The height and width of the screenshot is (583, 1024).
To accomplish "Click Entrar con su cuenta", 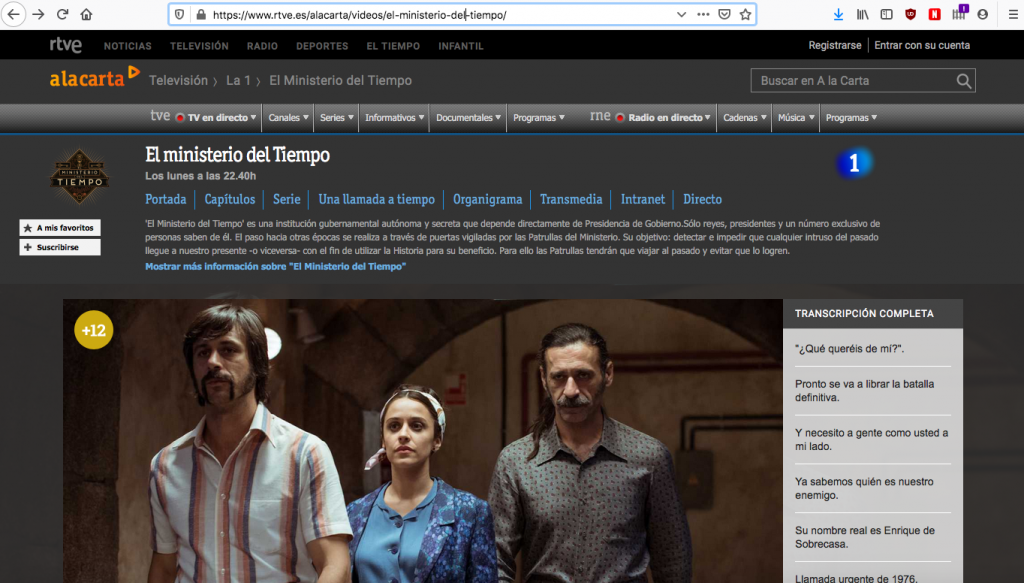I will click(922, 45).
